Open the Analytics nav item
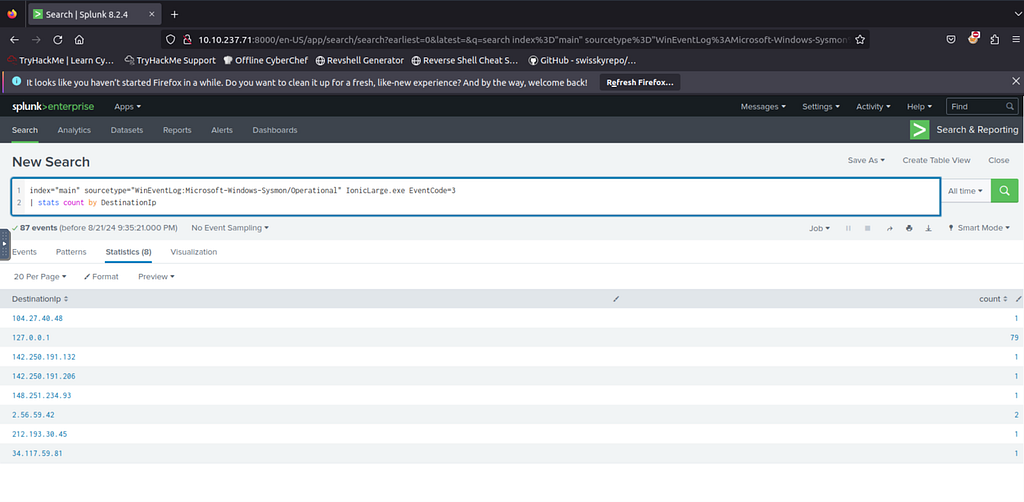The image size is (1024, 502). click(74, 130)
